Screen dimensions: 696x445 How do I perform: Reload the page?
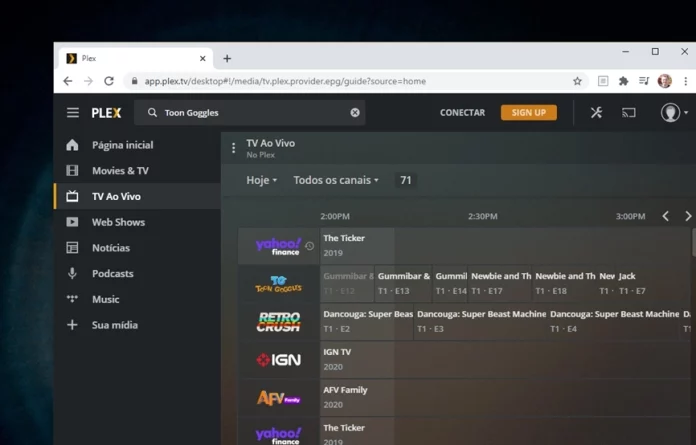(109, 81)
